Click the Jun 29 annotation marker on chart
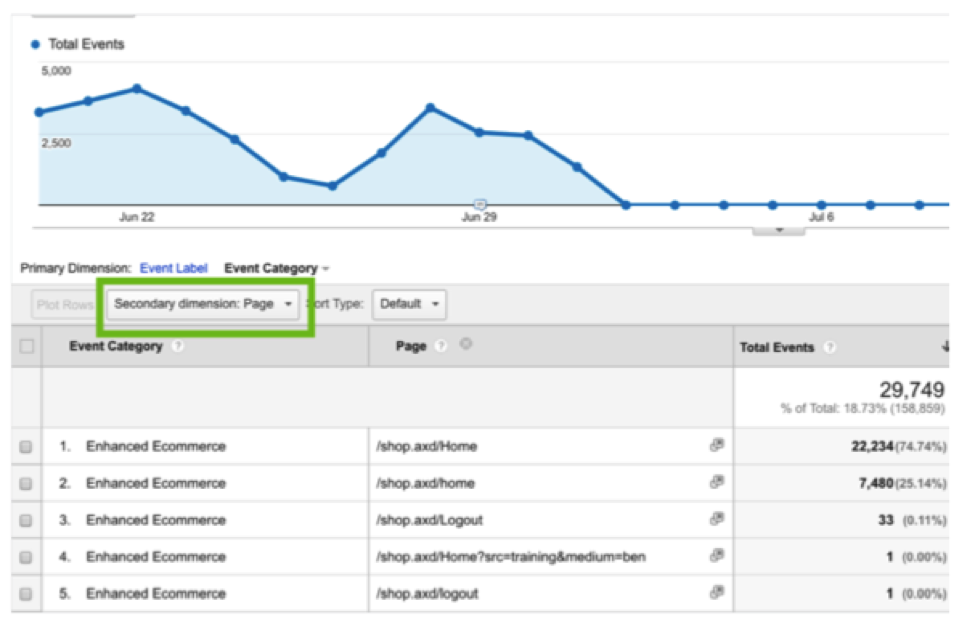Viewport: 975px width, 635px height. [x=479, y=204]
